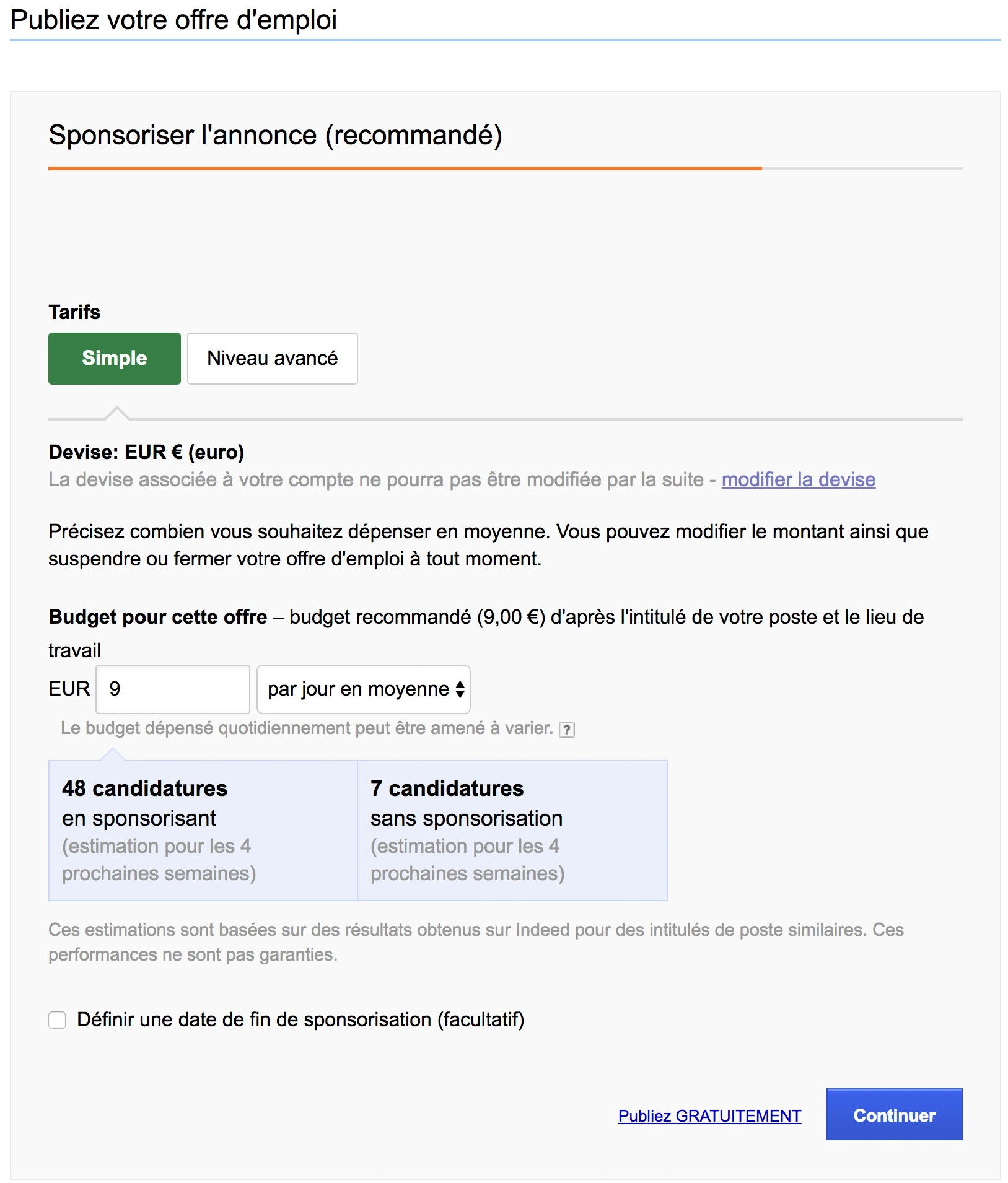Click the '48 candidatures en sponsorisant' box
Screen dimensions: 1008x1183
tap(203, 830)
